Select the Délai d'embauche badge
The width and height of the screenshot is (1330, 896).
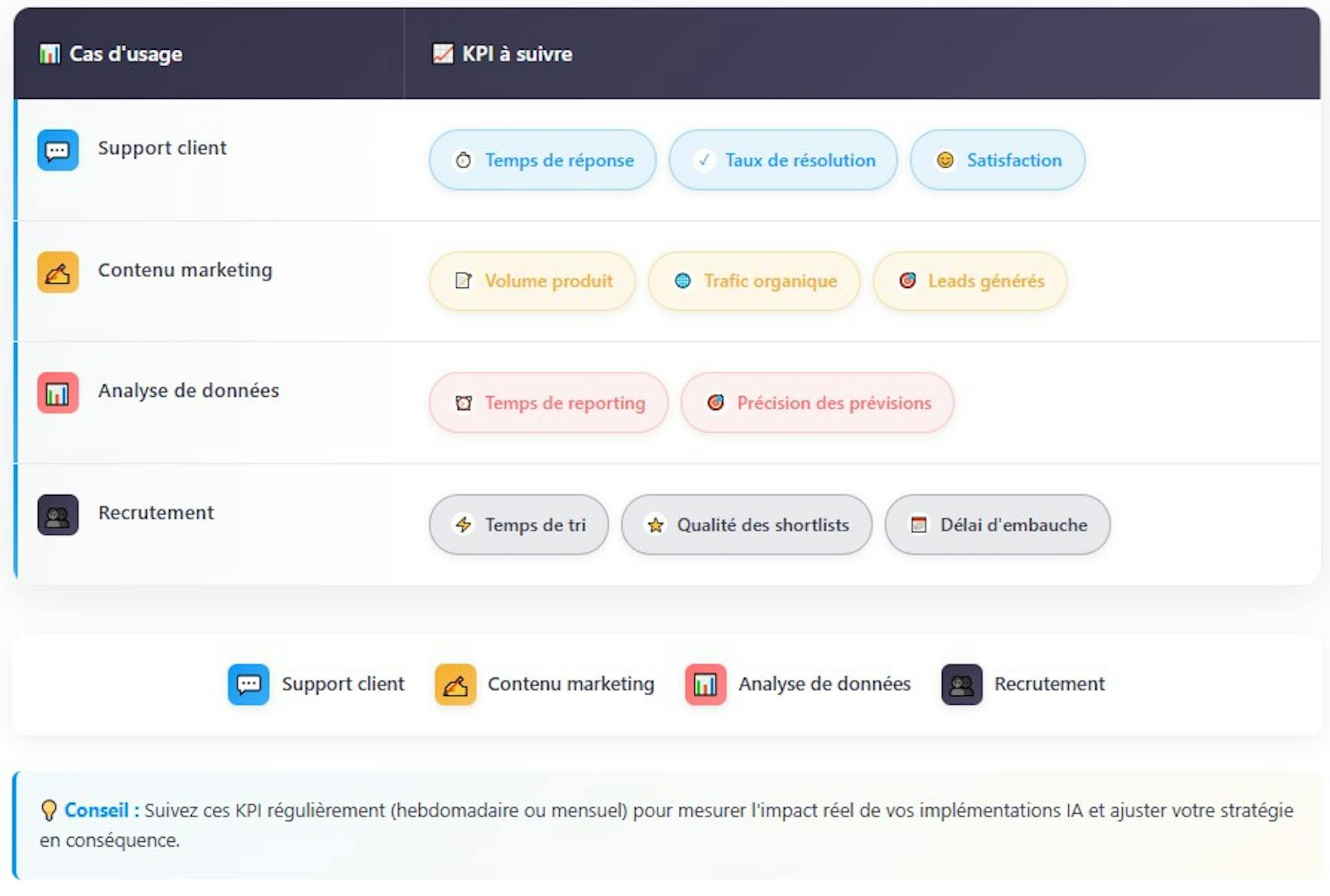tap(997, 525)
